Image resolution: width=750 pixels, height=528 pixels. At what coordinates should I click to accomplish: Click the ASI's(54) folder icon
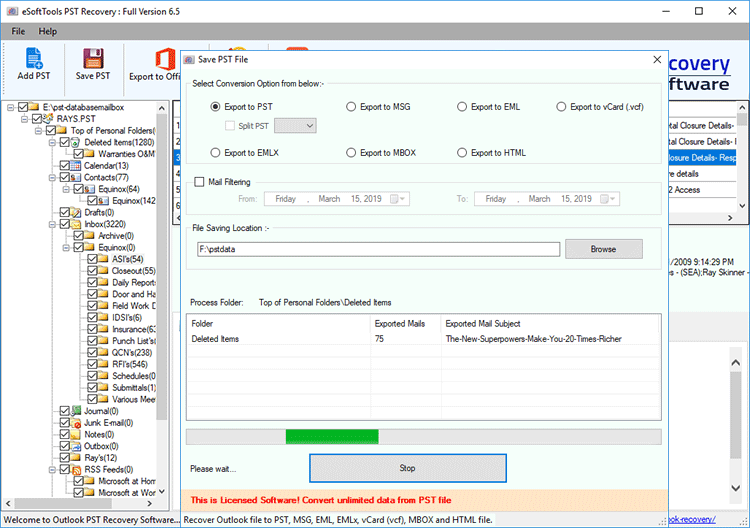tap(103, 259)
